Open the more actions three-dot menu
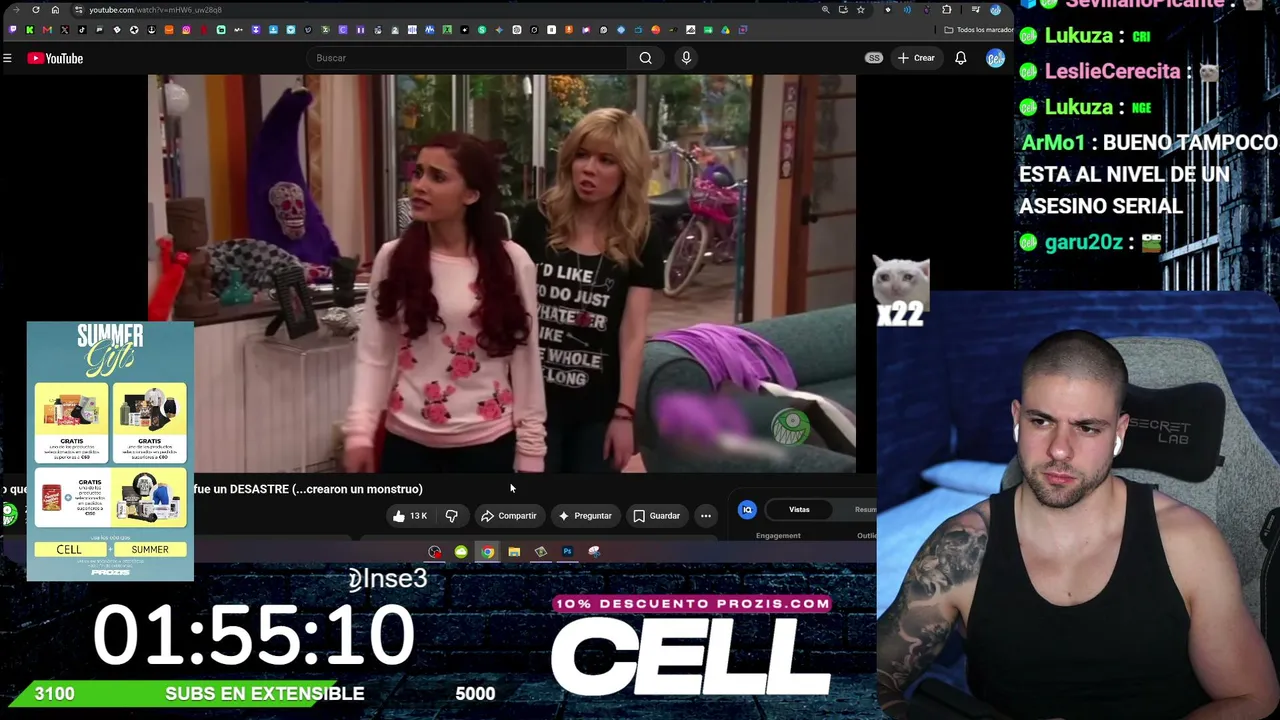This screenshot has height=720, width=1280. 706,516
